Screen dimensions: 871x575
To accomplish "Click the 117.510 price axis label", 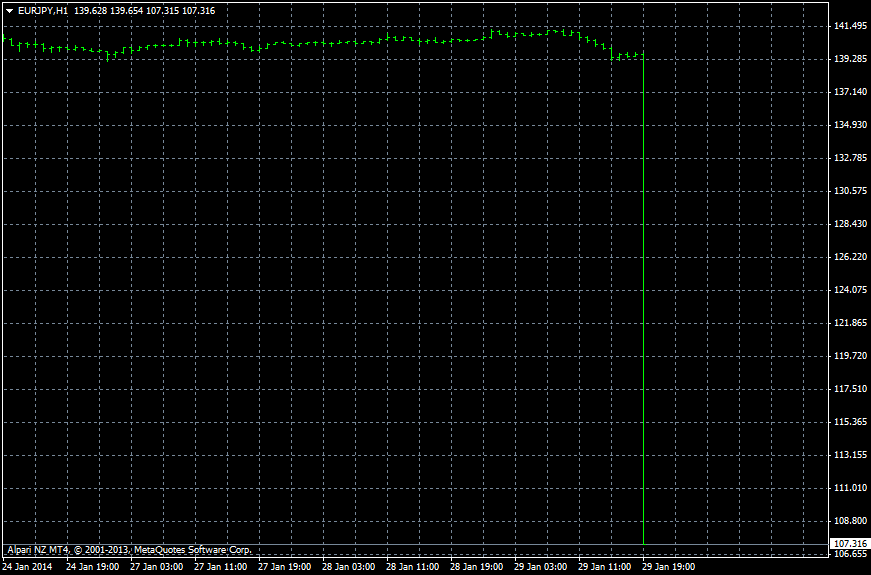I will point(849,389).
